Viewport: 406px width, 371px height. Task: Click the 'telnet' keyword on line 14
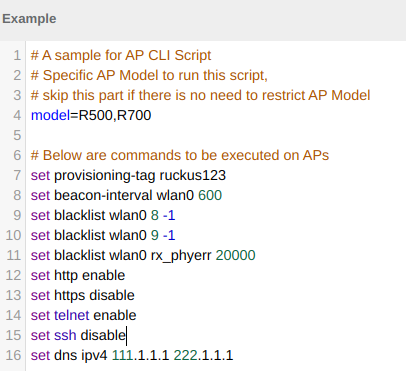point(72,315)
